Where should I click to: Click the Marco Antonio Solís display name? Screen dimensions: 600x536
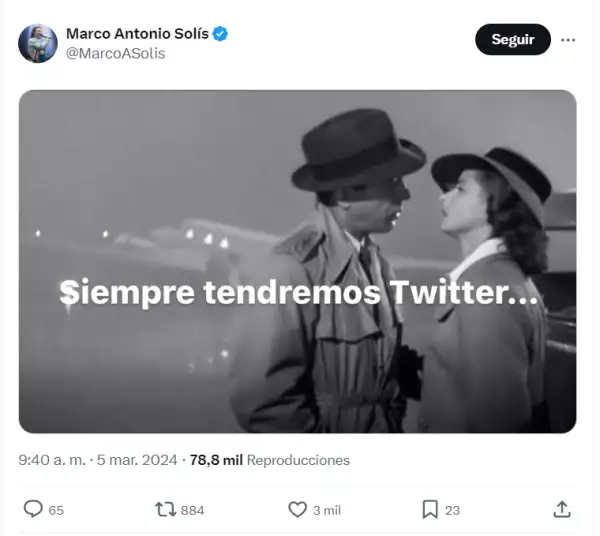click(137, 34)
